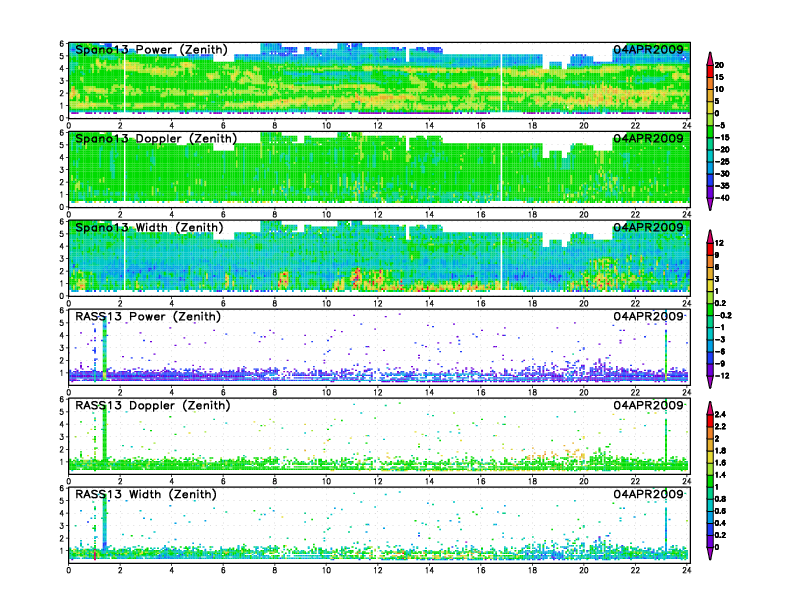Click hour '10' on Spano13 Doppler x-axis

tap(326, 215)
